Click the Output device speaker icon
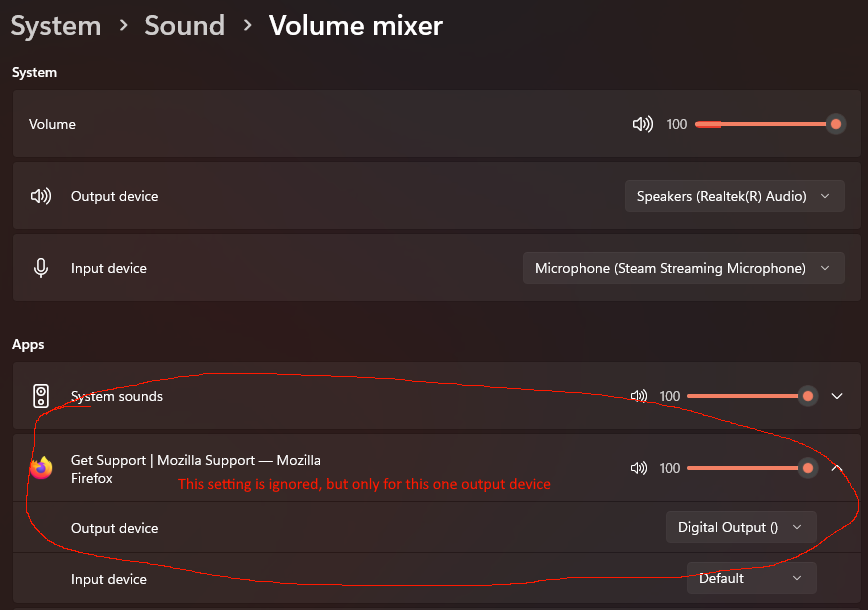This screenshot has height=610, width=868. pyautogui.click(x=41, y=196)
